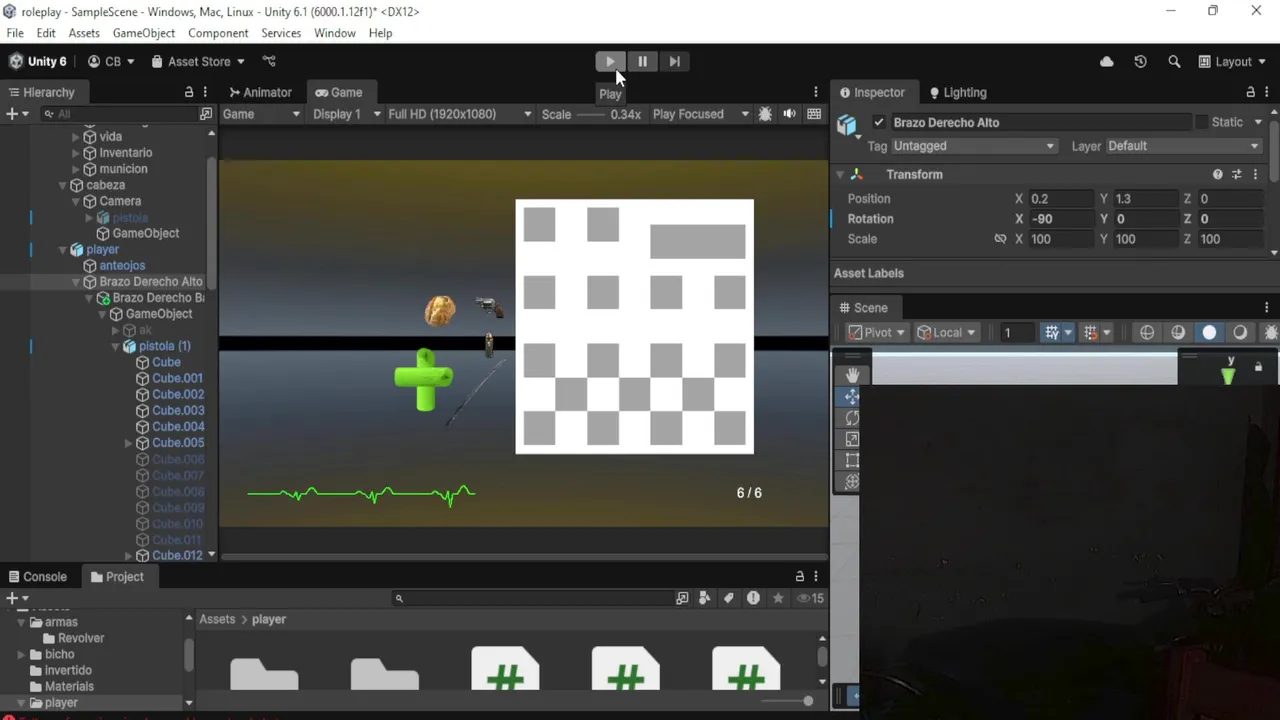Open the Layer Default dropdown
This screenshot has height=720, width=1280.
click(x=1183, y=146)
